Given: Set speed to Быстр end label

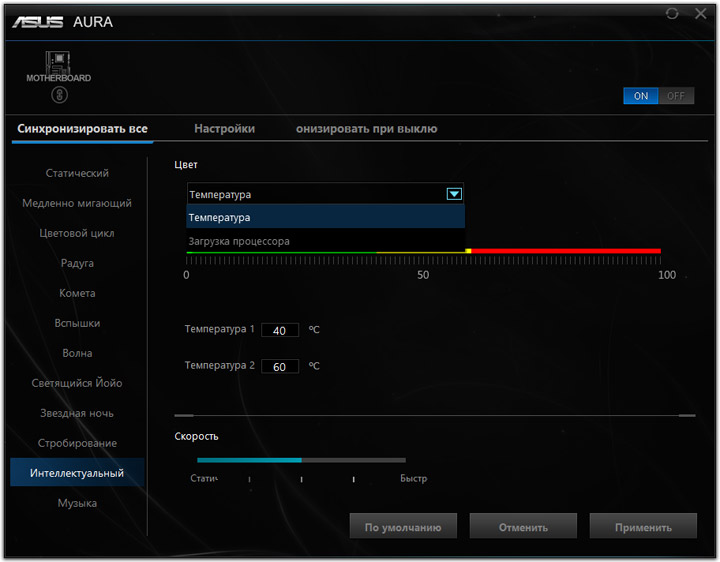Looking at the screenshot, I should tap(413, 478).
